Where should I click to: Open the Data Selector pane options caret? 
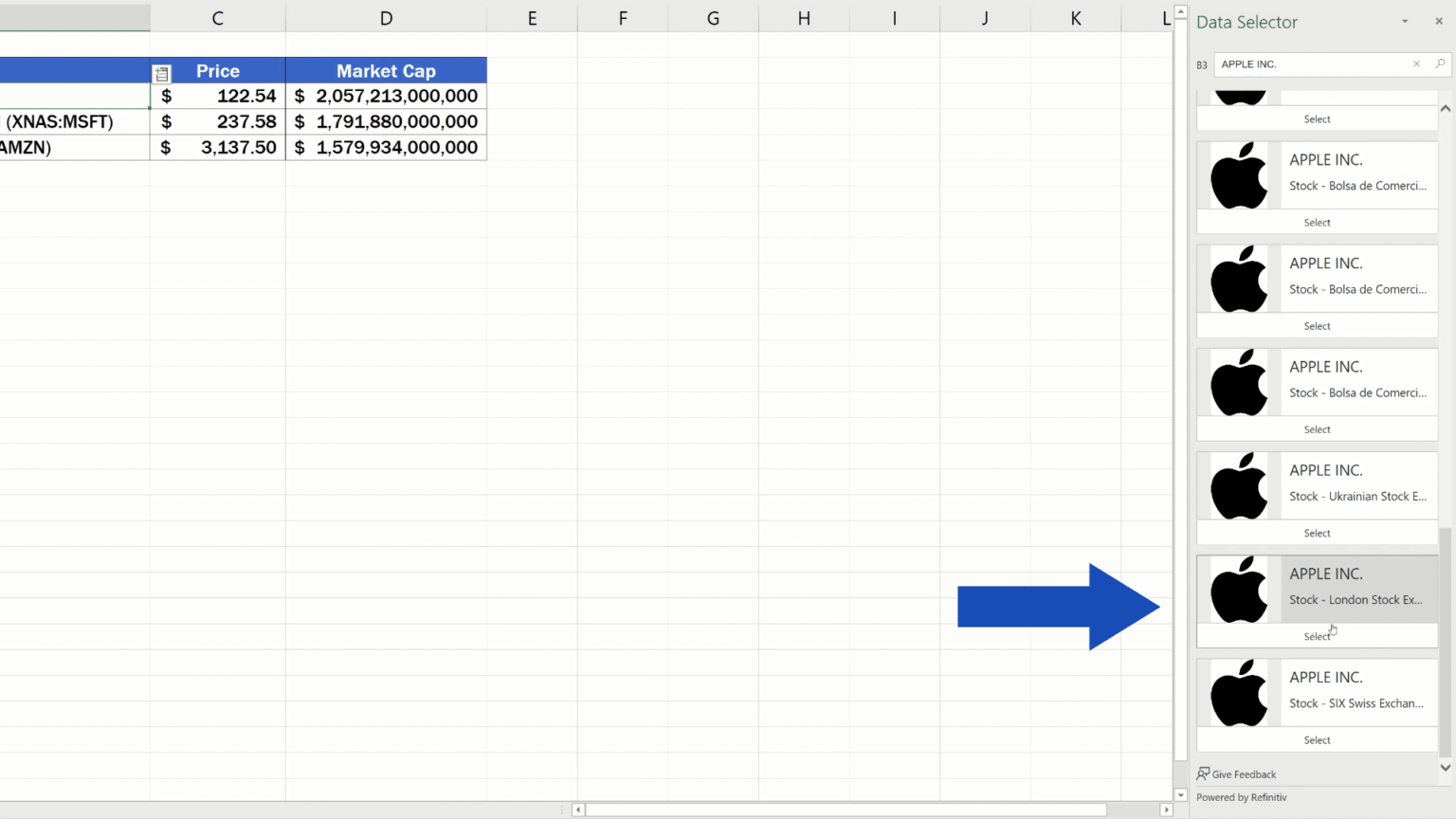tap(1405, 21)
